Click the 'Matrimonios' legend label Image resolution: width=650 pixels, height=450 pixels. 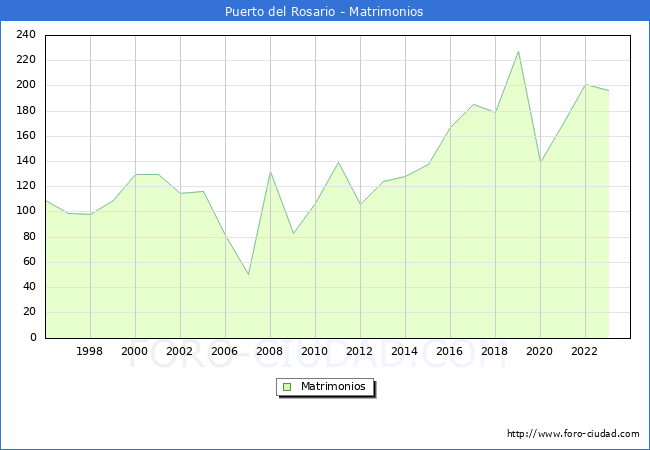333,386
